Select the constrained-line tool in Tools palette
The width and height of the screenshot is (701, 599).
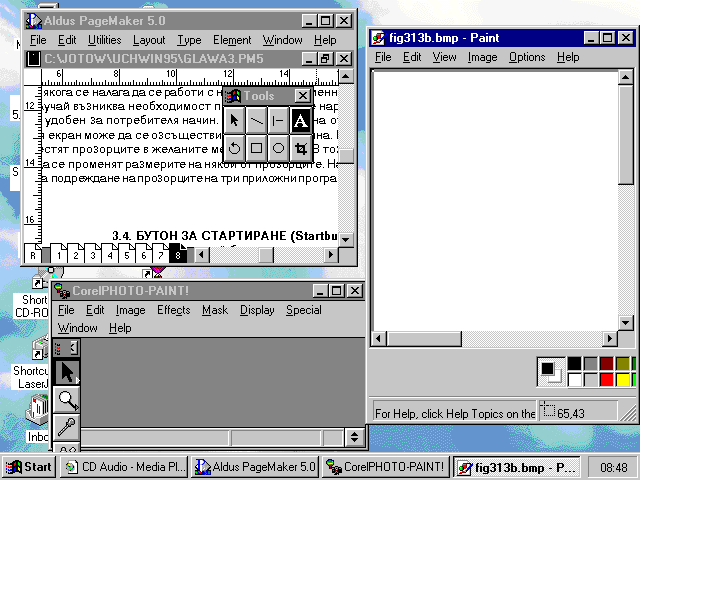tap(278, 120)
